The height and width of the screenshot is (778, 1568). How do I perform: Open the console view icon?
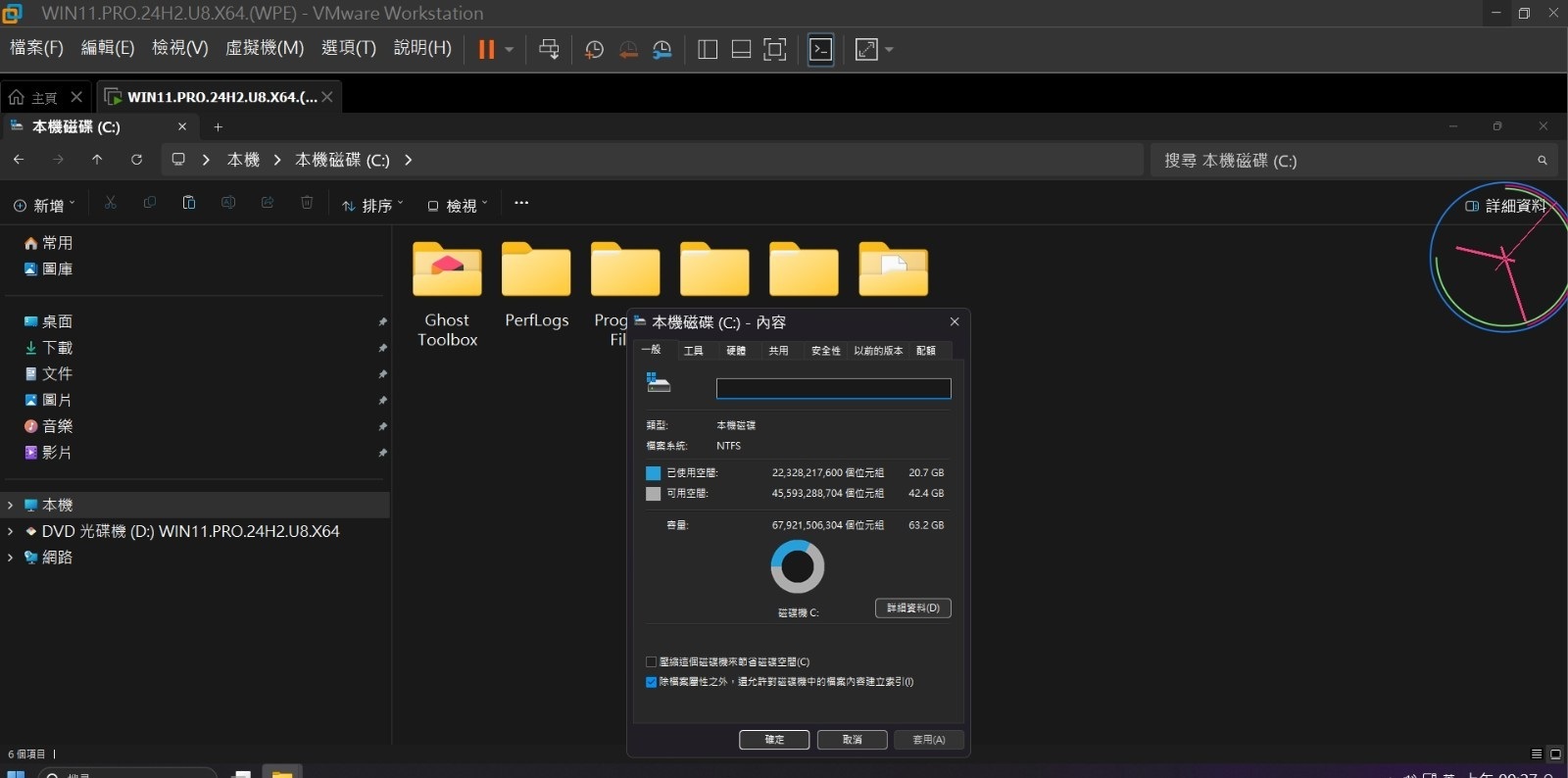[821, 49]
